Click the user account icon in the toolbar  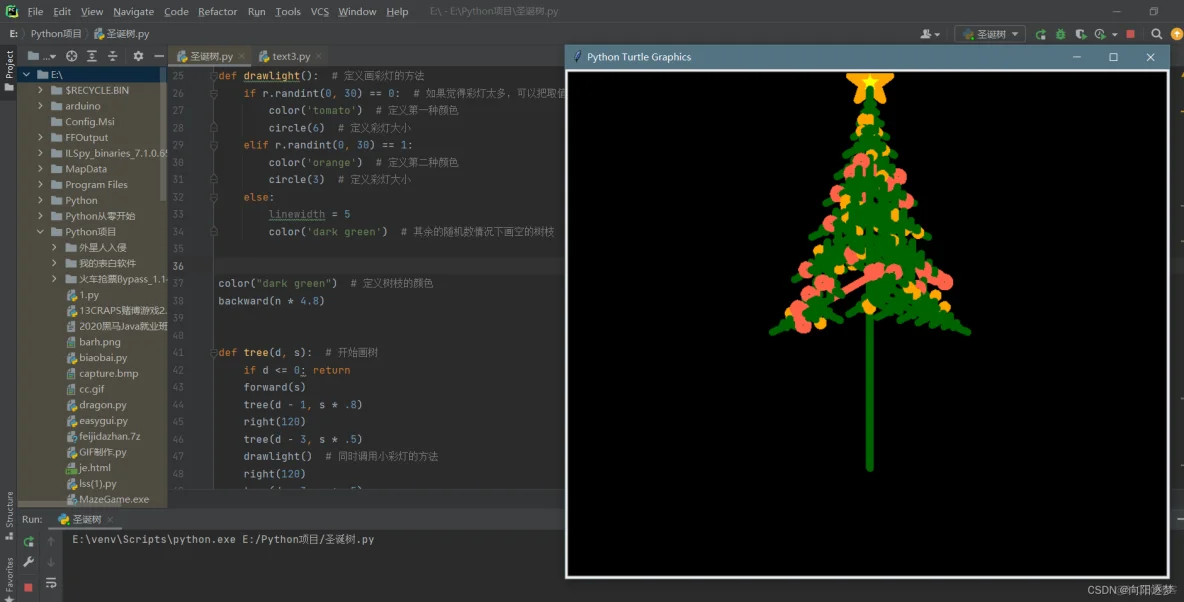pos(930,34)
